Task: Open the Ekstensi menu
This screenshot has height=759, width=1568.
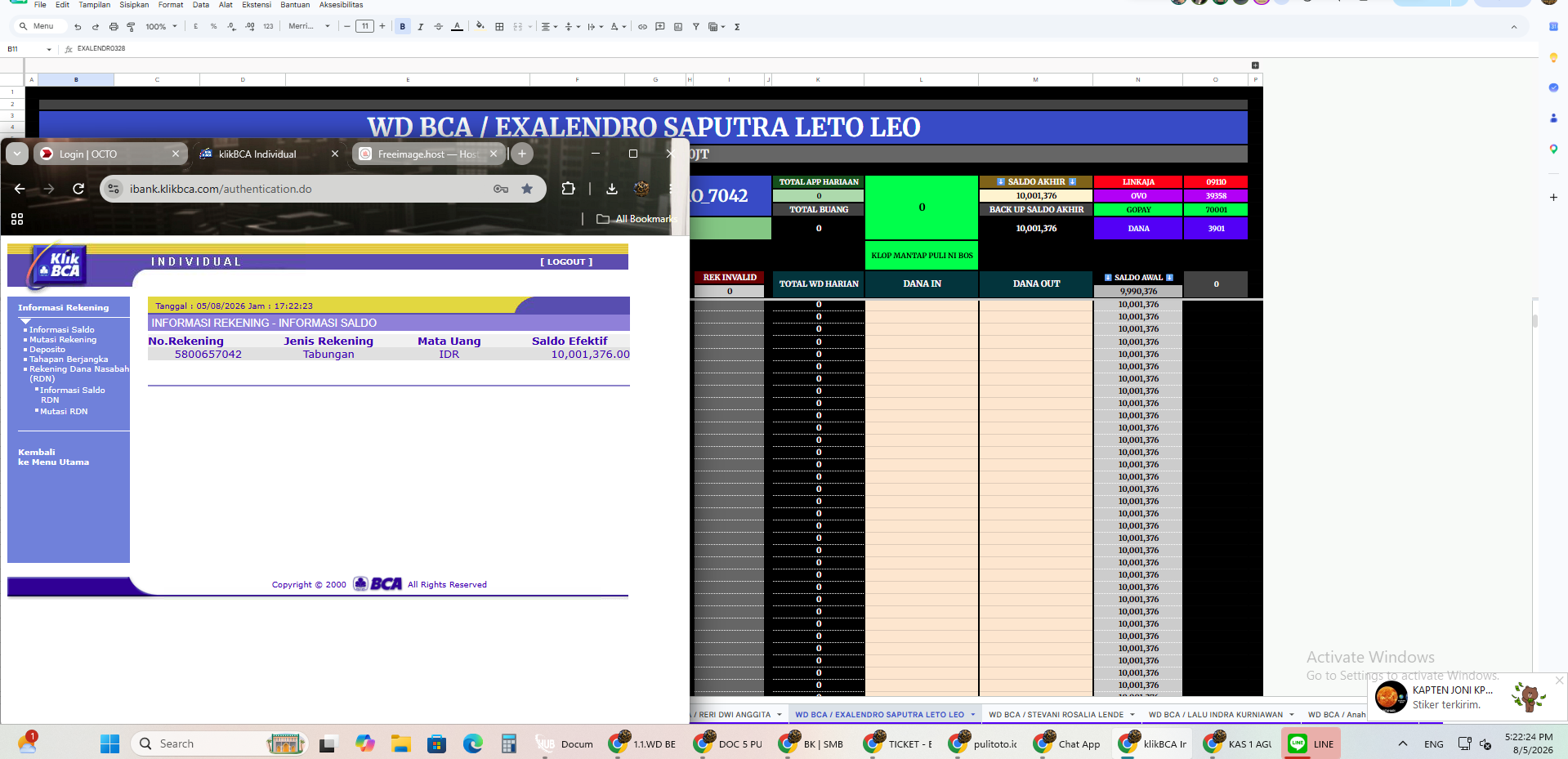Action: (x=257, y=5)
